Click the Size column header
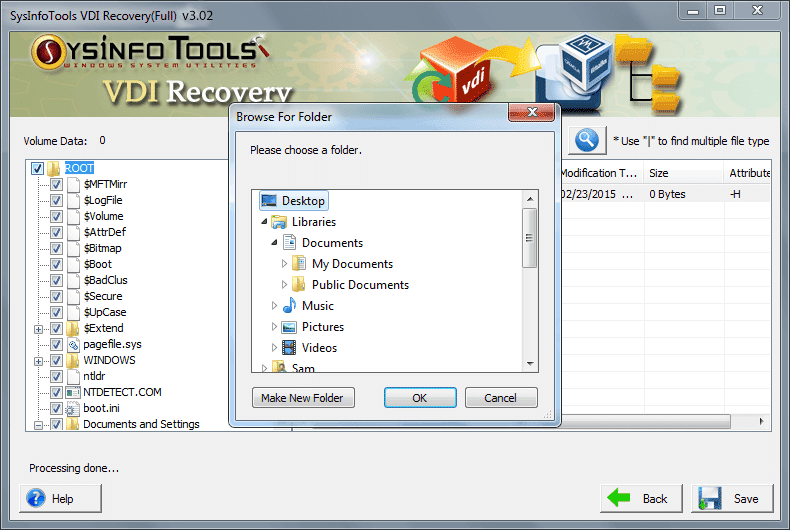The height and width of the screenshot is (530, 790). (x=684, y=173)
